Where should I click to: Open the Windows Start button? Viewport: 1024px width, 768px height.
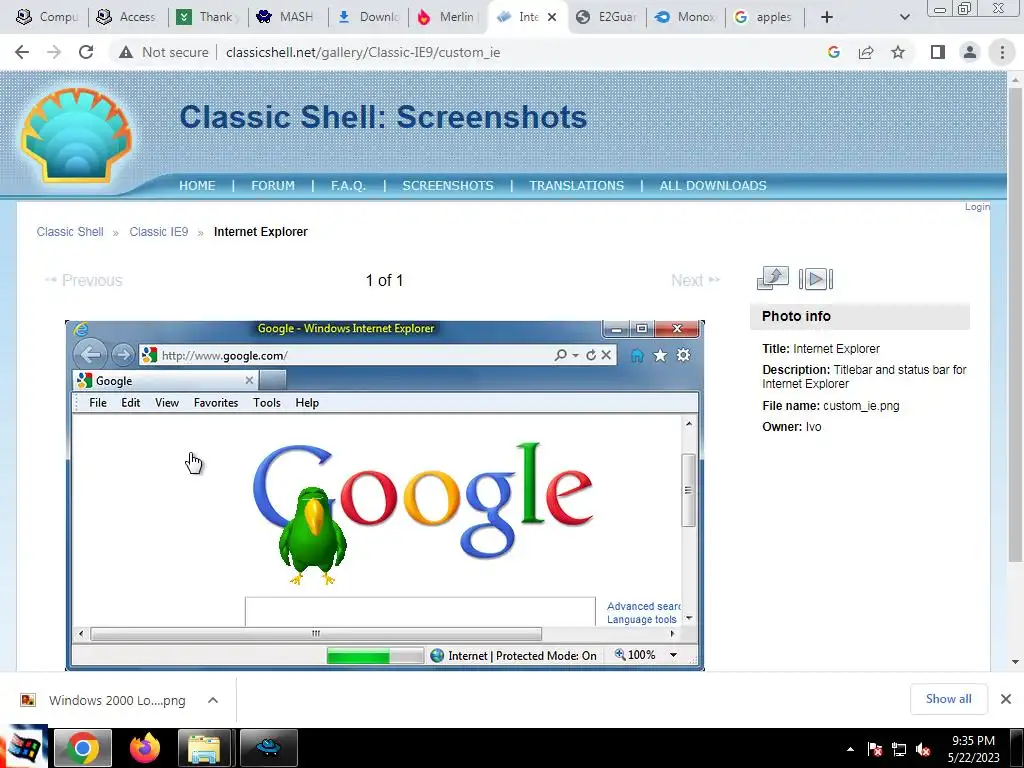24,747
